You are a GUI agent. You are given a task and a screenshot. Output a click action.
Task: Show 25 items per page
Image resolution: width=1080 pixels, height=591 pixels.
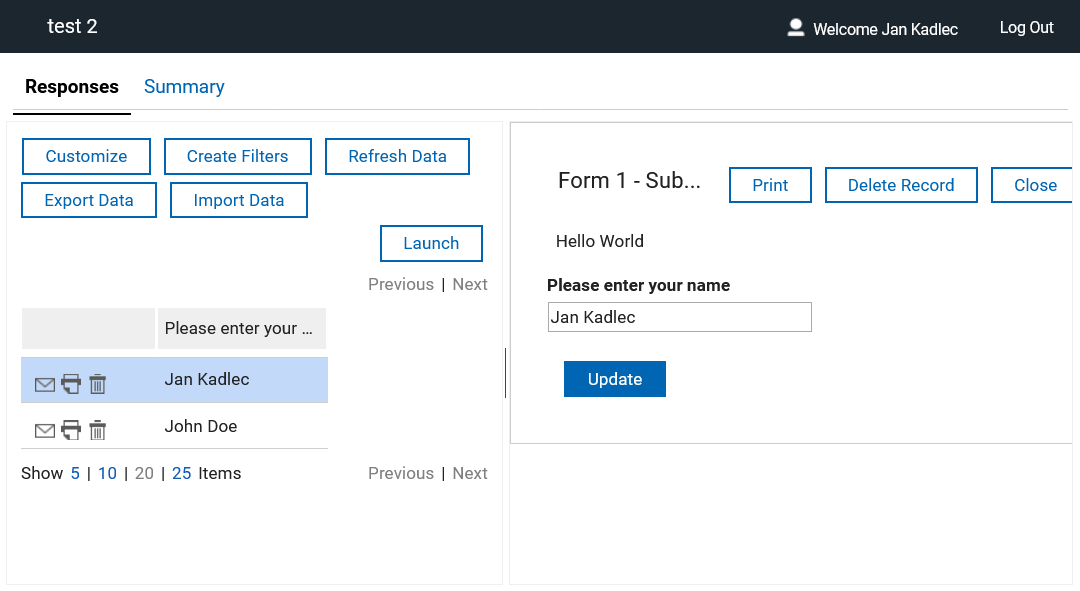[181, 473]
